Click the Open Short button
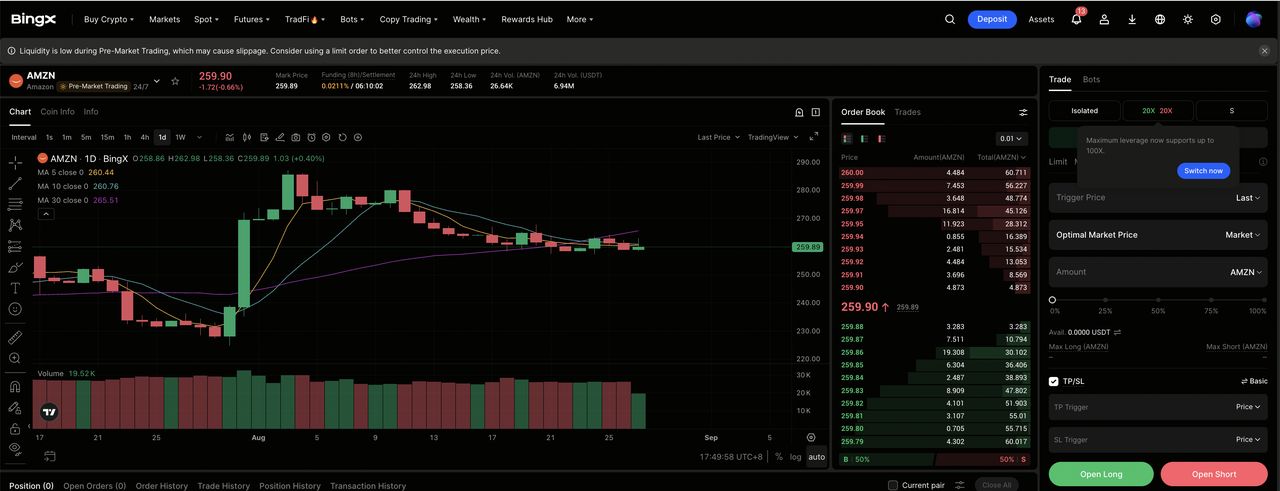This screenshot has height=491, width=1280. (1214, 474)
